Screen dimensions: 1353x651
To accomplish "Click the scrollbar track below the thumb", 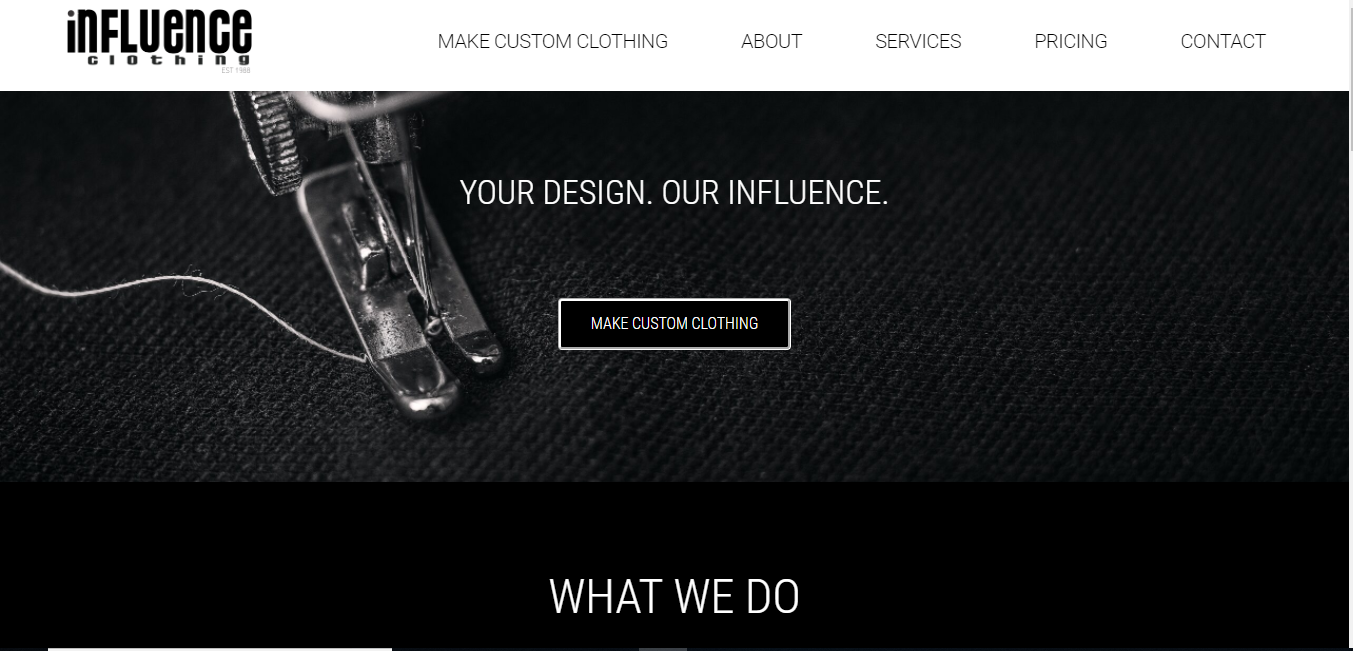I will 1351,400.
